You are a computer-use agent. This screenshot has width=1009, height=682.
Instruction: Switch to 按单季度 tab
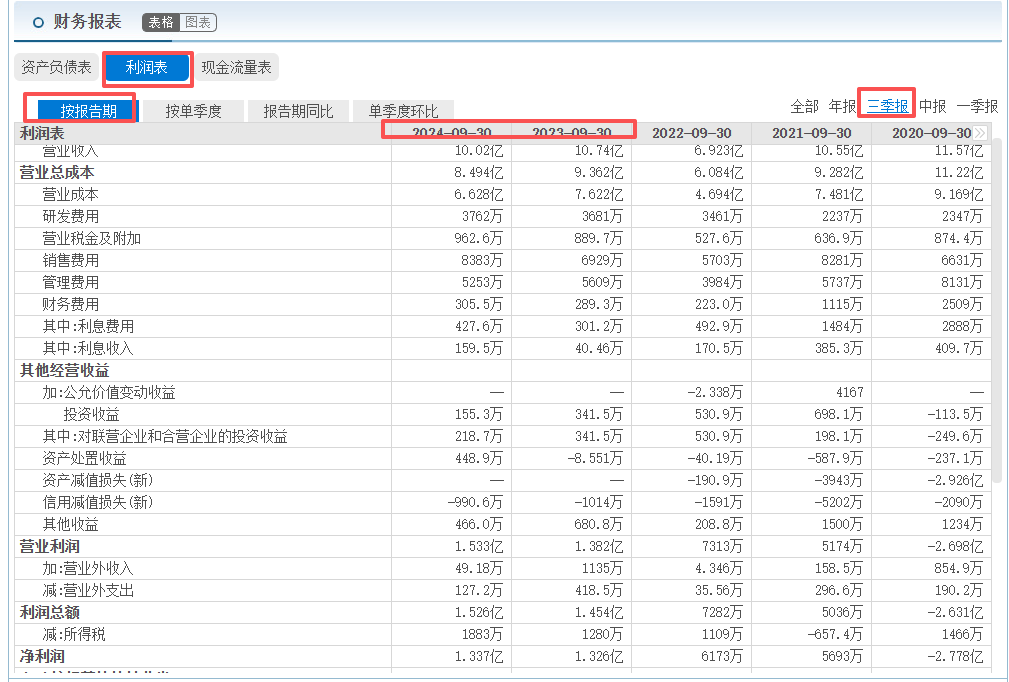coord(193,111)
